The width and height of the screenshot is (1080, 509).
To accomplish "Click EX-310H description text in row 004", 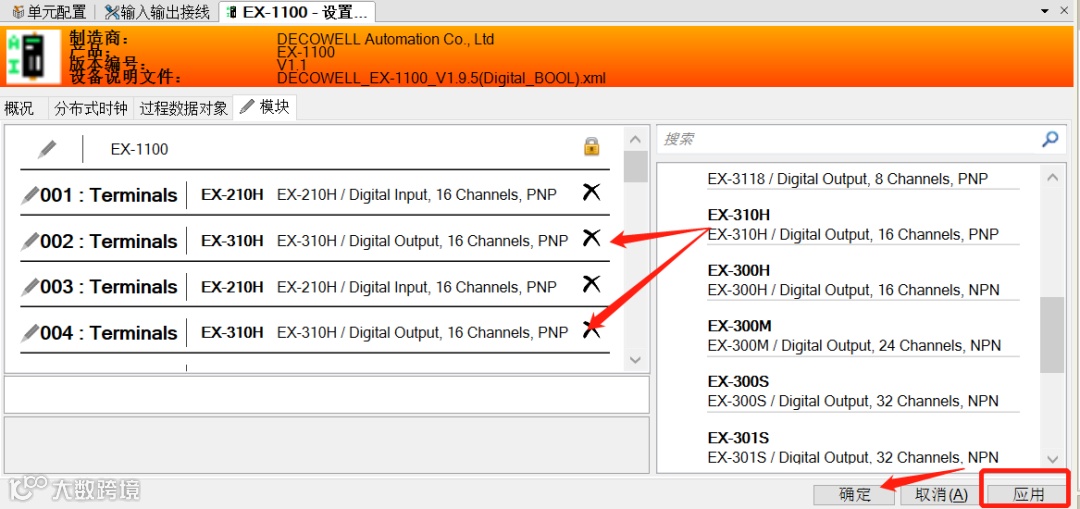I will coord(422,333).
